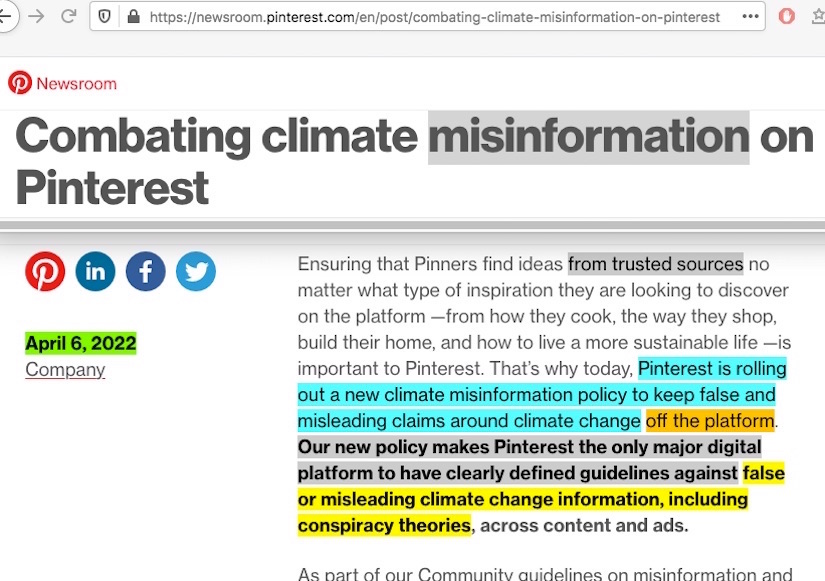Go forward with the forward arrow
825x581 pixels.
[x=36, y=16]
